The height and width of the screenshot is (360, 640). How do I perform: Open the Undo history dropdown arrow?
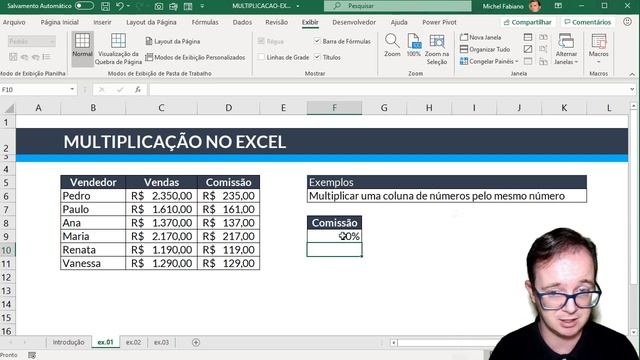pos(128,6)
